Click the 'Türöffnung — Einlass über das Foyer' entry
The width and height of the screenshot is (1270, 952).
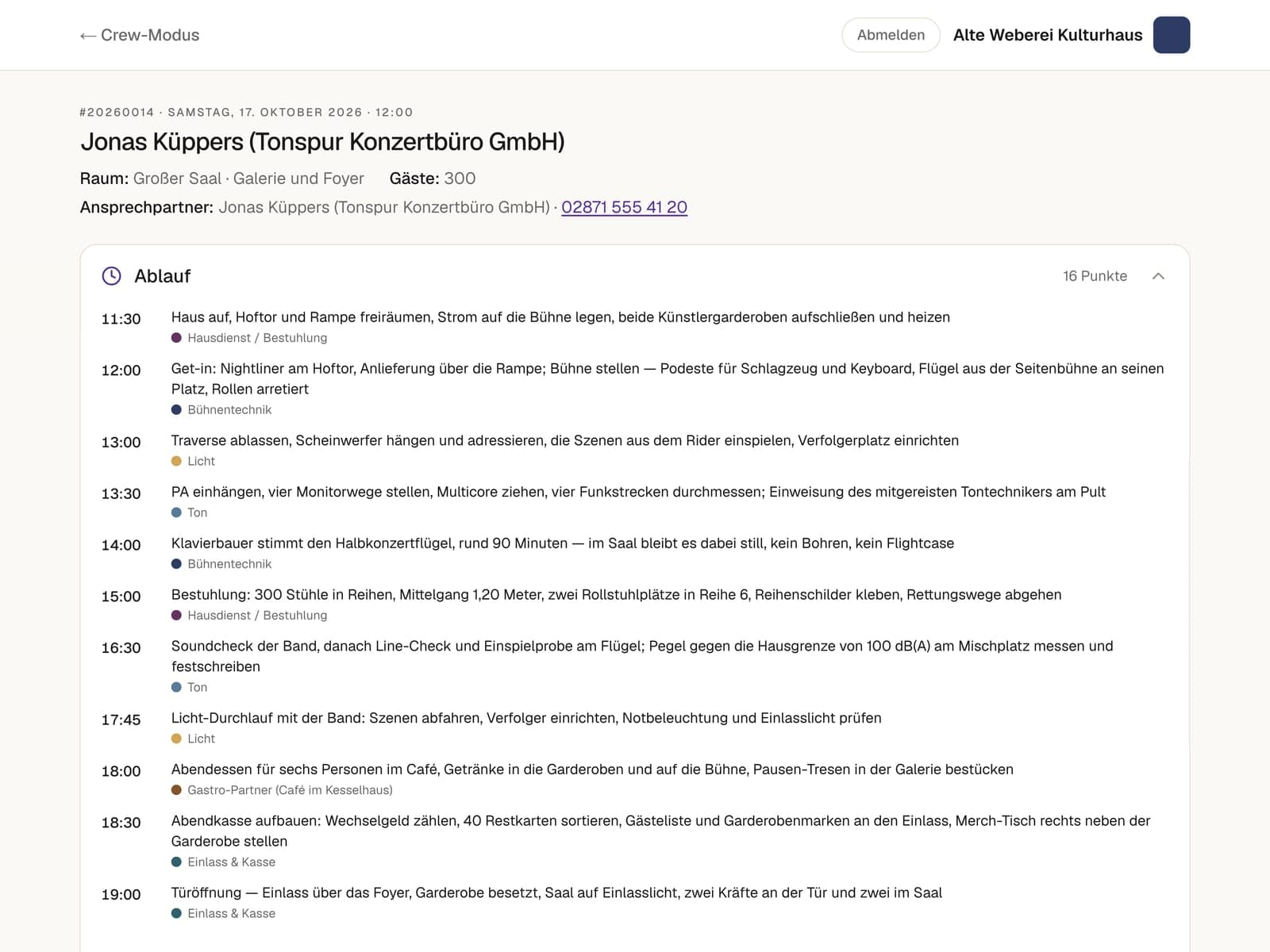556,892
